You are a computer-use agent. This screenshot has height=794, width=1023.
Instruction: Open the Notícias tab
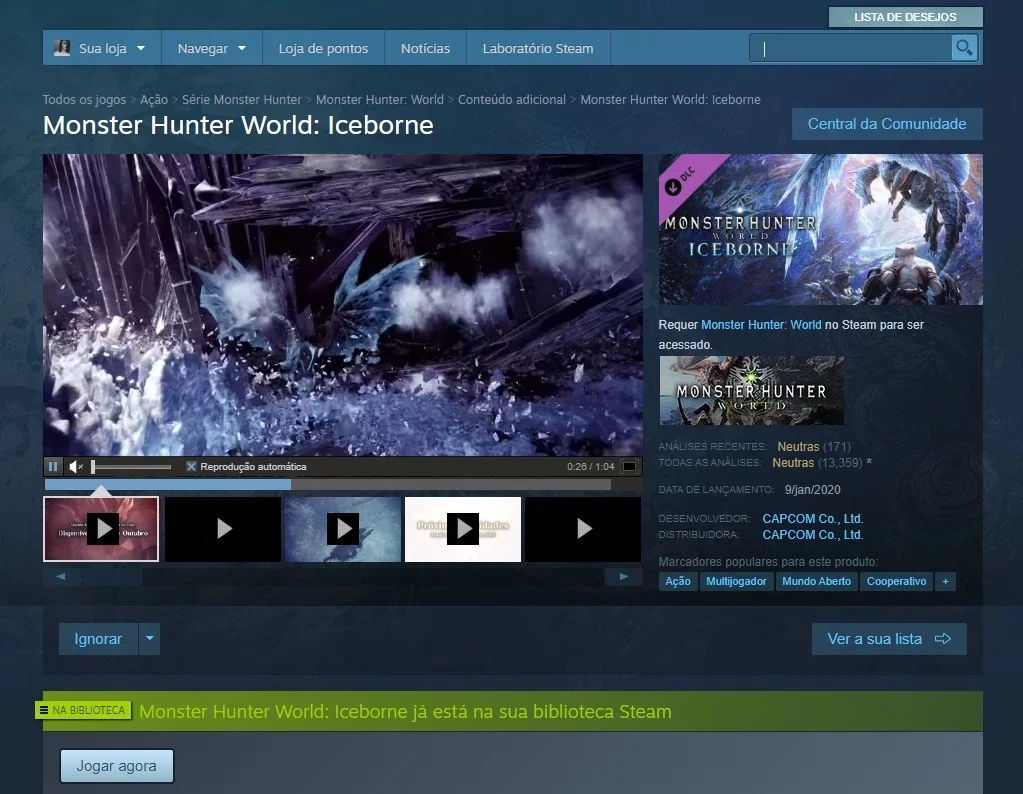click(x=425, y=48)
